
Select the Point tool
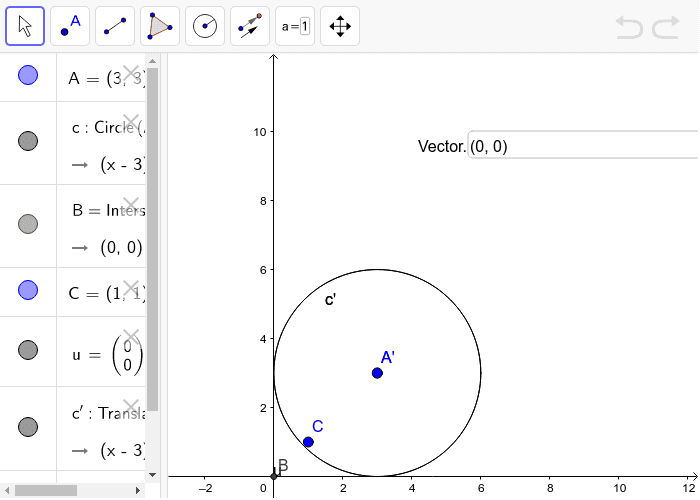coord(70,26)
